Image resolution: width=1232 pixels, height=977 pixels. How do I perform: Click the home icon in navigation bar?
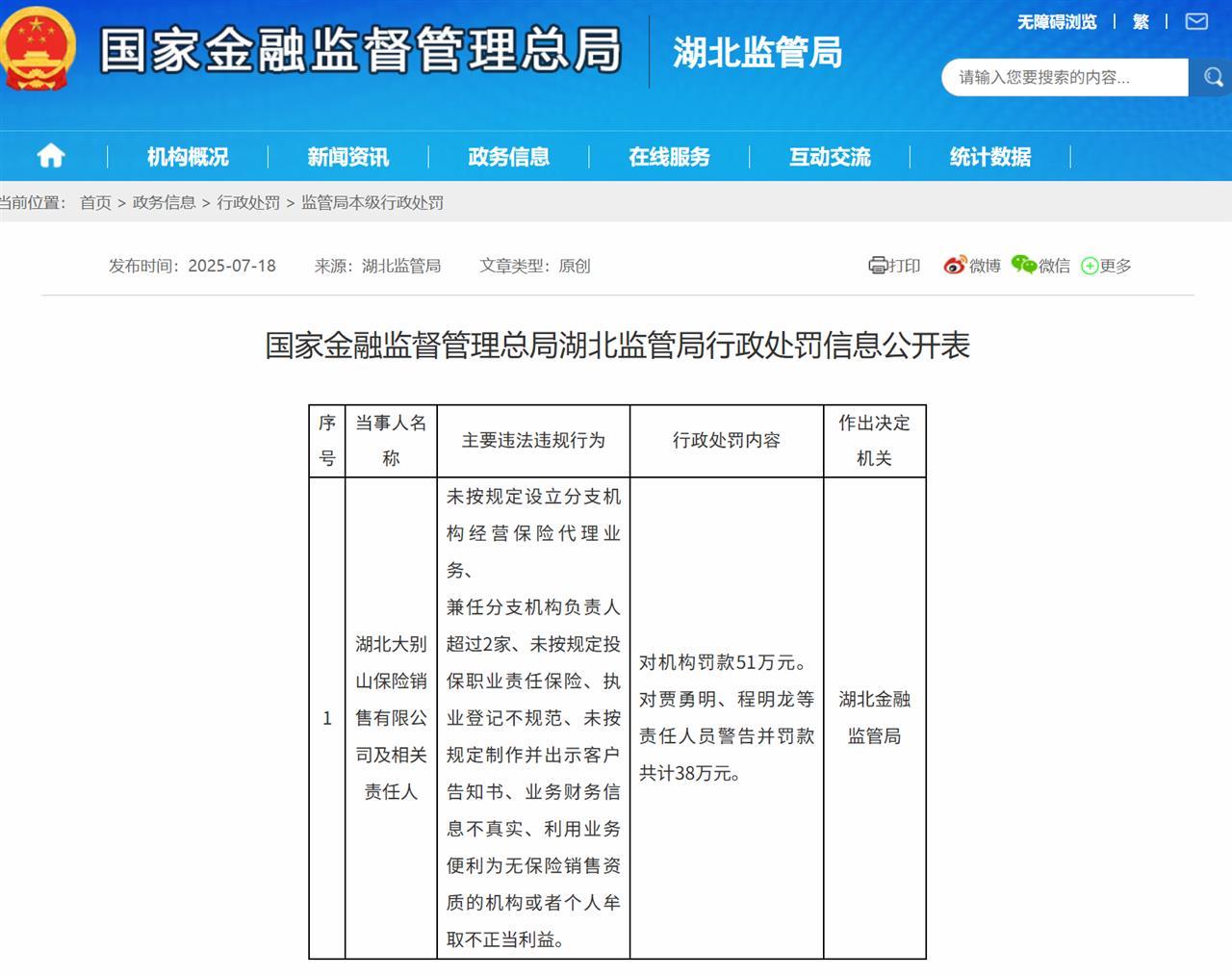coord(51,156)
